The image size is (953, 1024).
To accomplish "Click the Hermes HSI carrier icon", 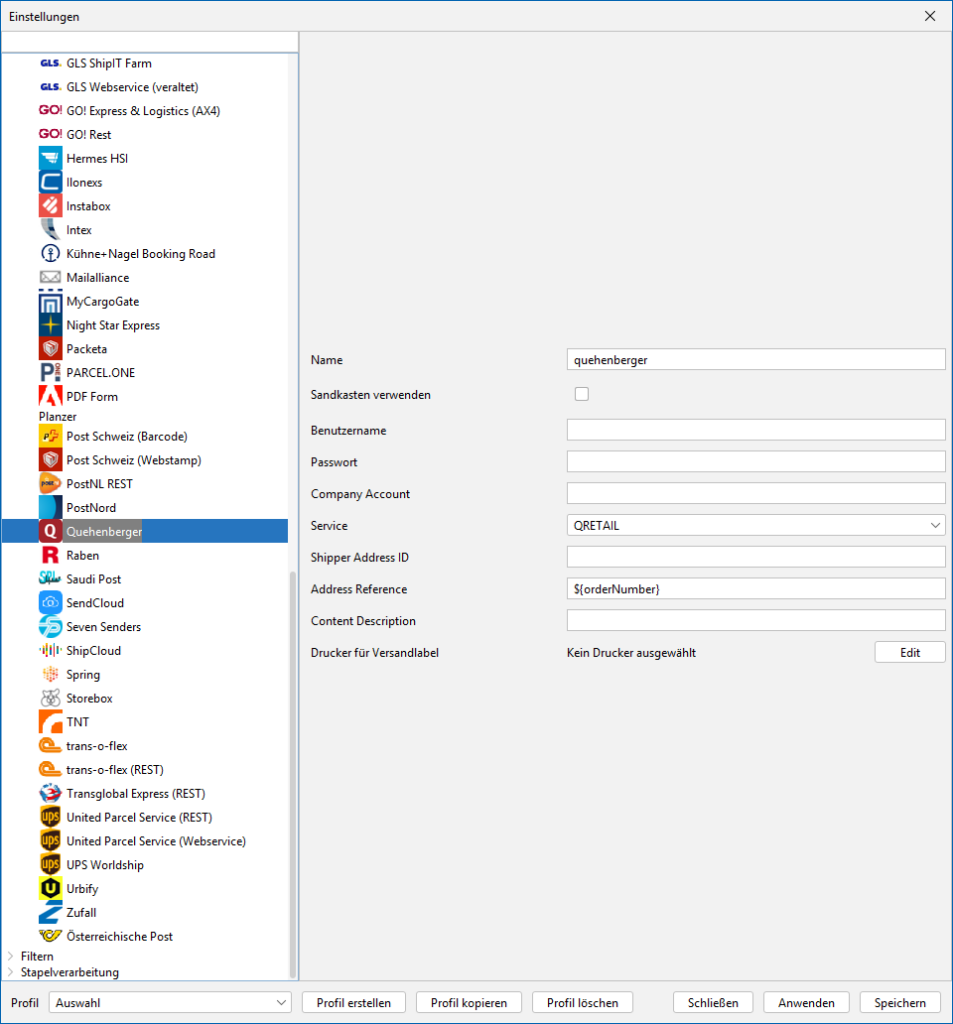I will click(x=50, y=158).
